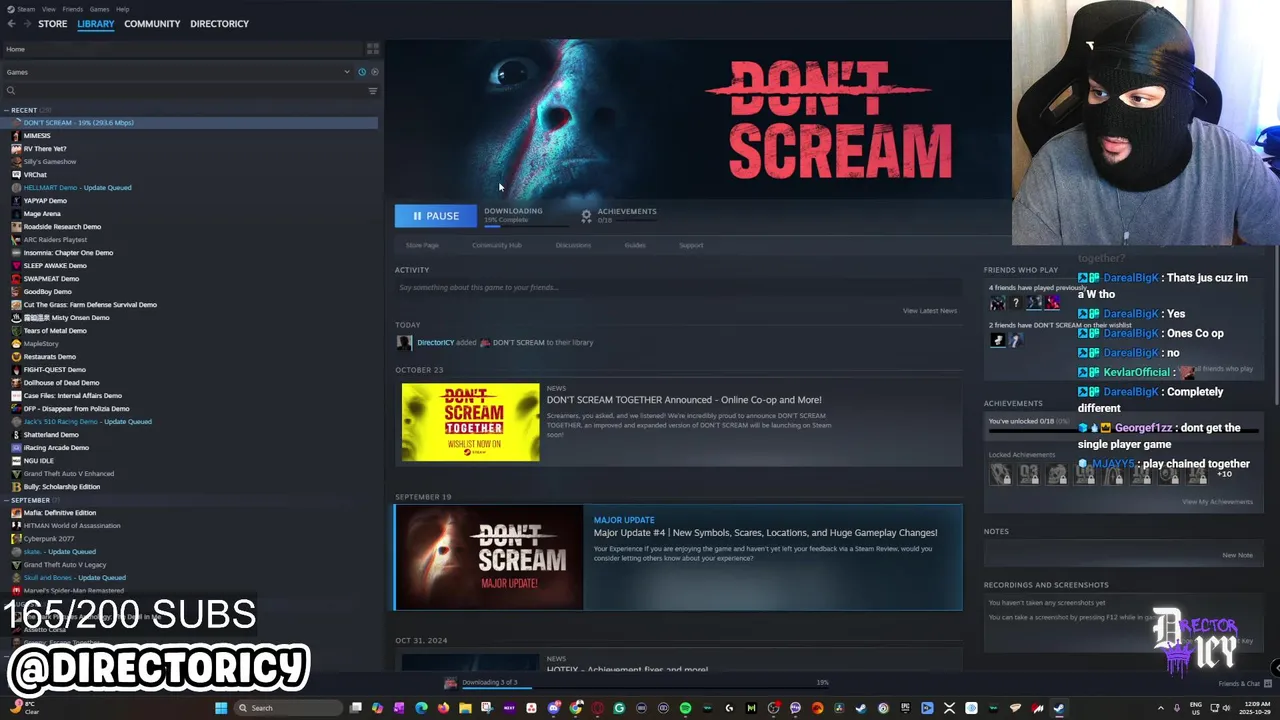Select the downloading DON'T SCREAM entry
The width and height of the screenshot is (1280, 720).
point(190,123)
